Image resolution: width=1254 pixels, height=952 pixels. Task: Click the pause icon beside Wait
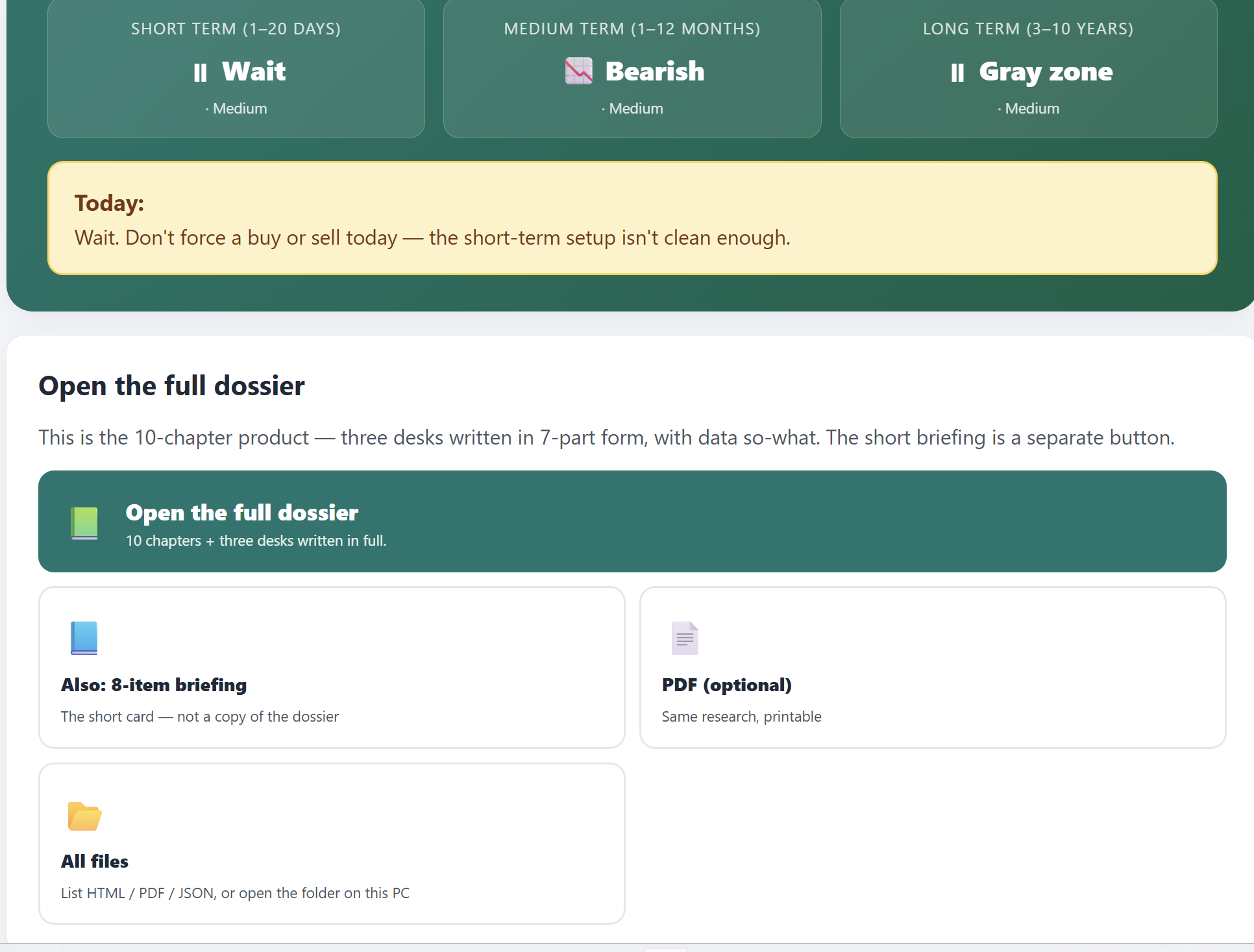click(200, 73)
